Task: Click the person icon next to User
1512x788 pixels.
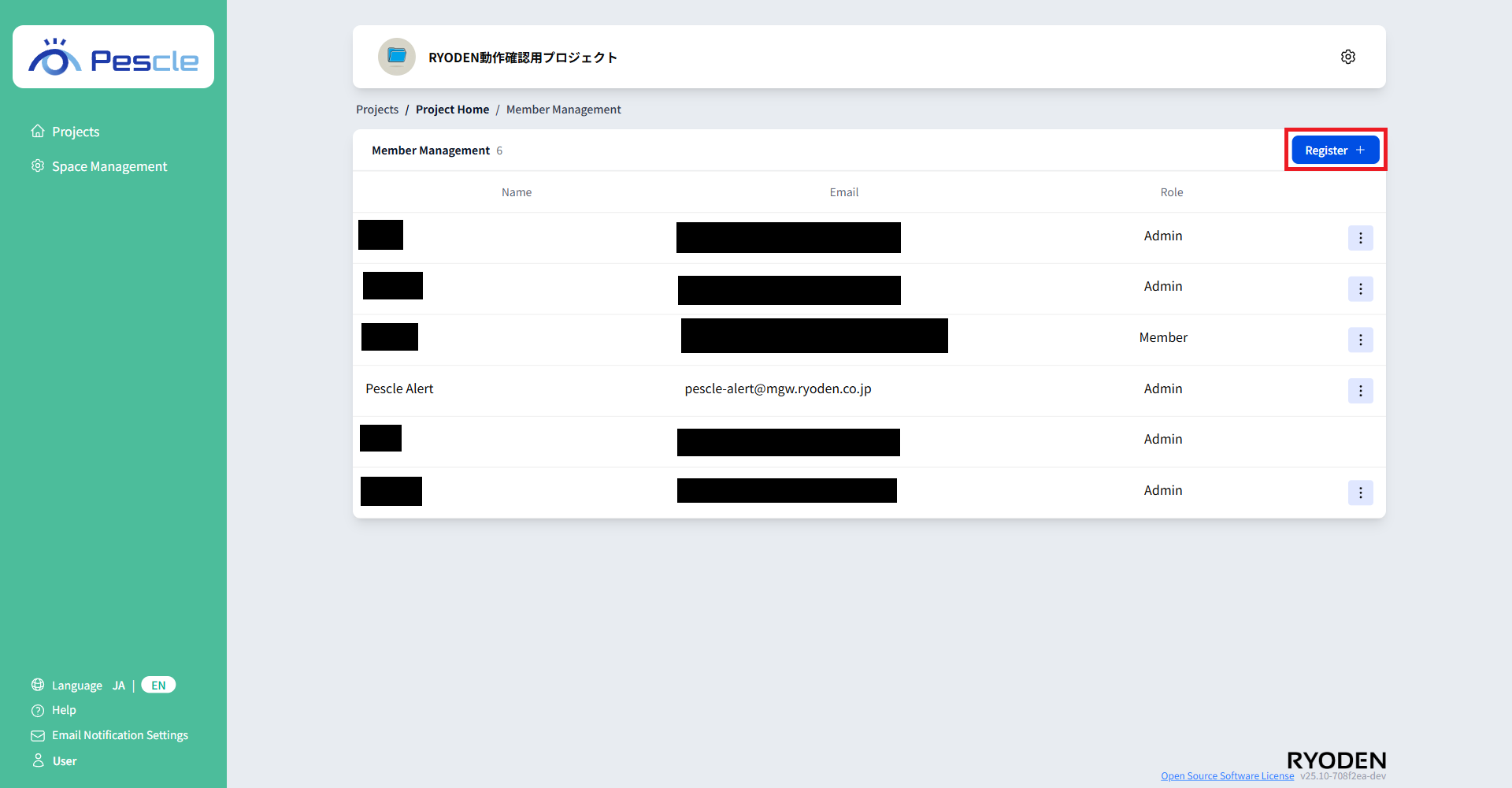Action: 37,760
